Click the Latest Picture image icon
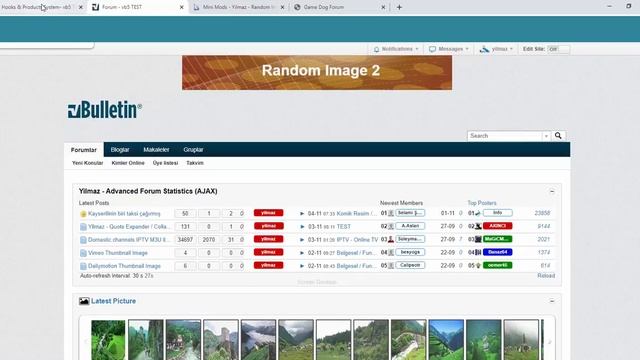 (x=84, y=301)
